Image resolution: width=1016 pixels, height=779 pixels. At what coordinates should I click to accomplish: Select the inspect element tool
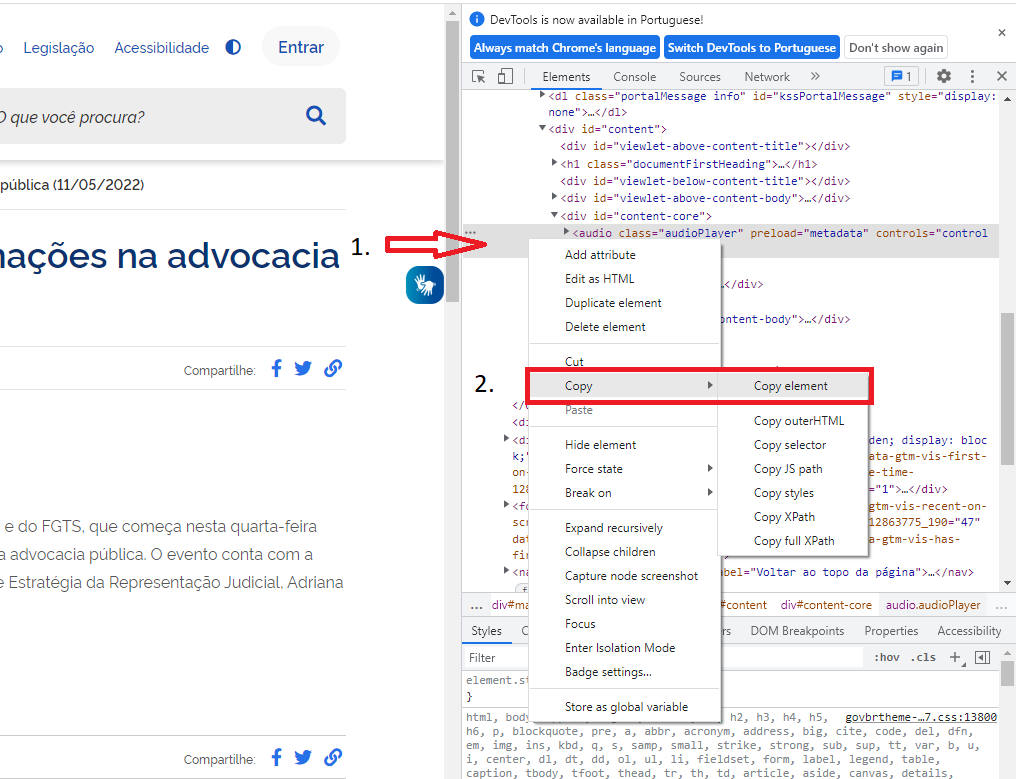pos(478,76)
